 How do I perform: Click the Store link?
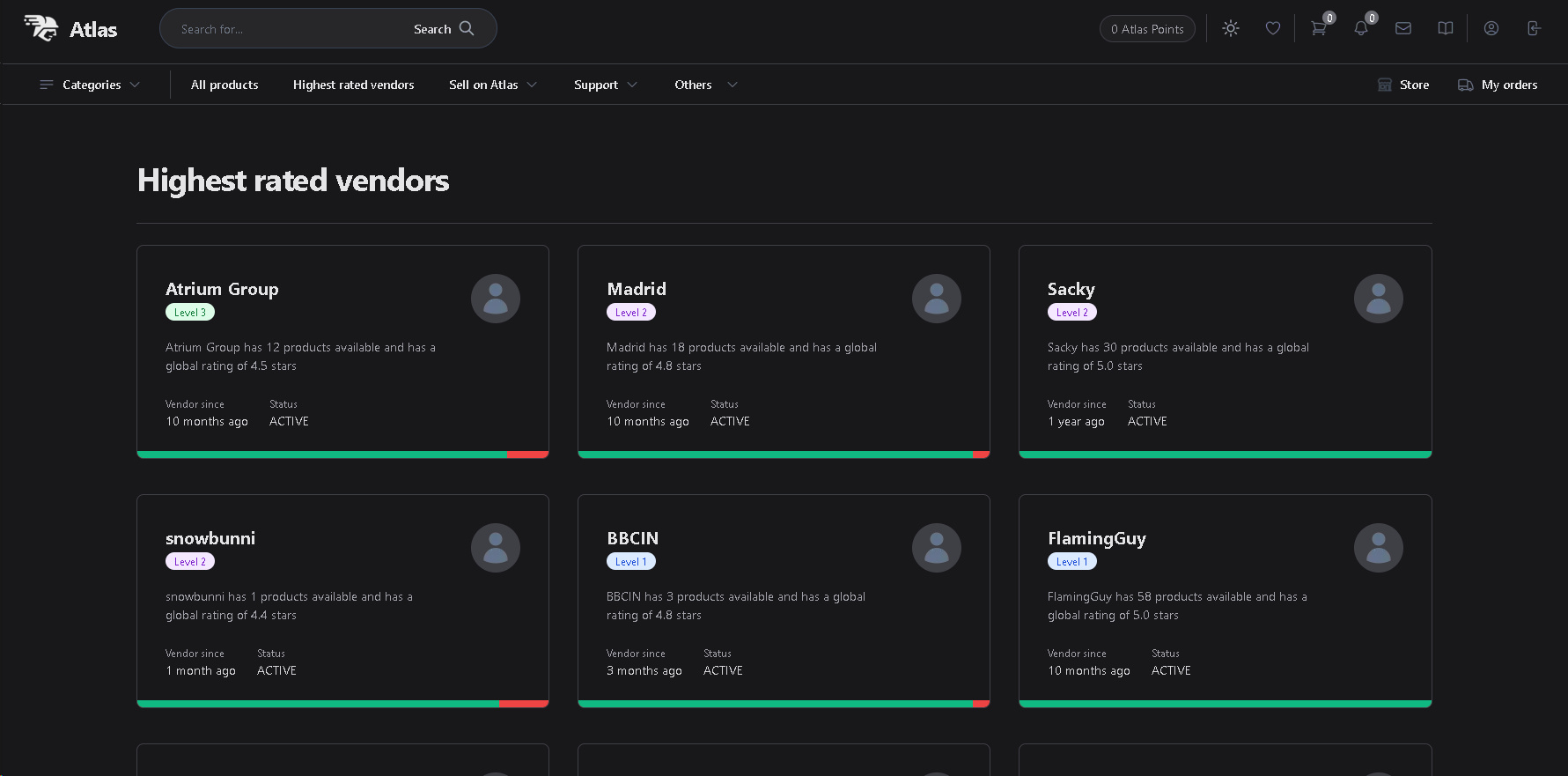1403,85
